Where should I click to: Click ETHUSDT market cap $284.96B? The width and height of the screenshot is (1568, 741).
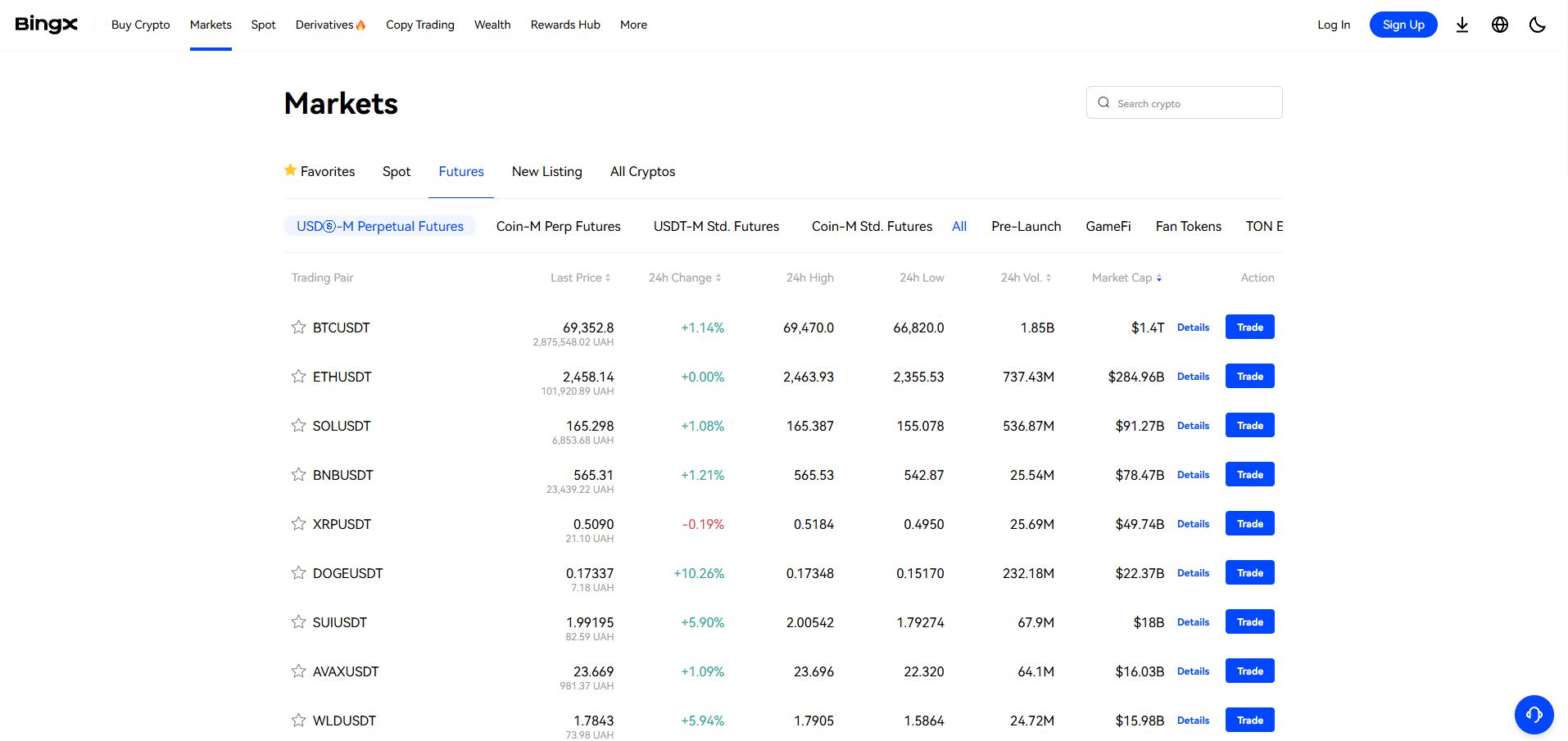(x=1136, y=377)
